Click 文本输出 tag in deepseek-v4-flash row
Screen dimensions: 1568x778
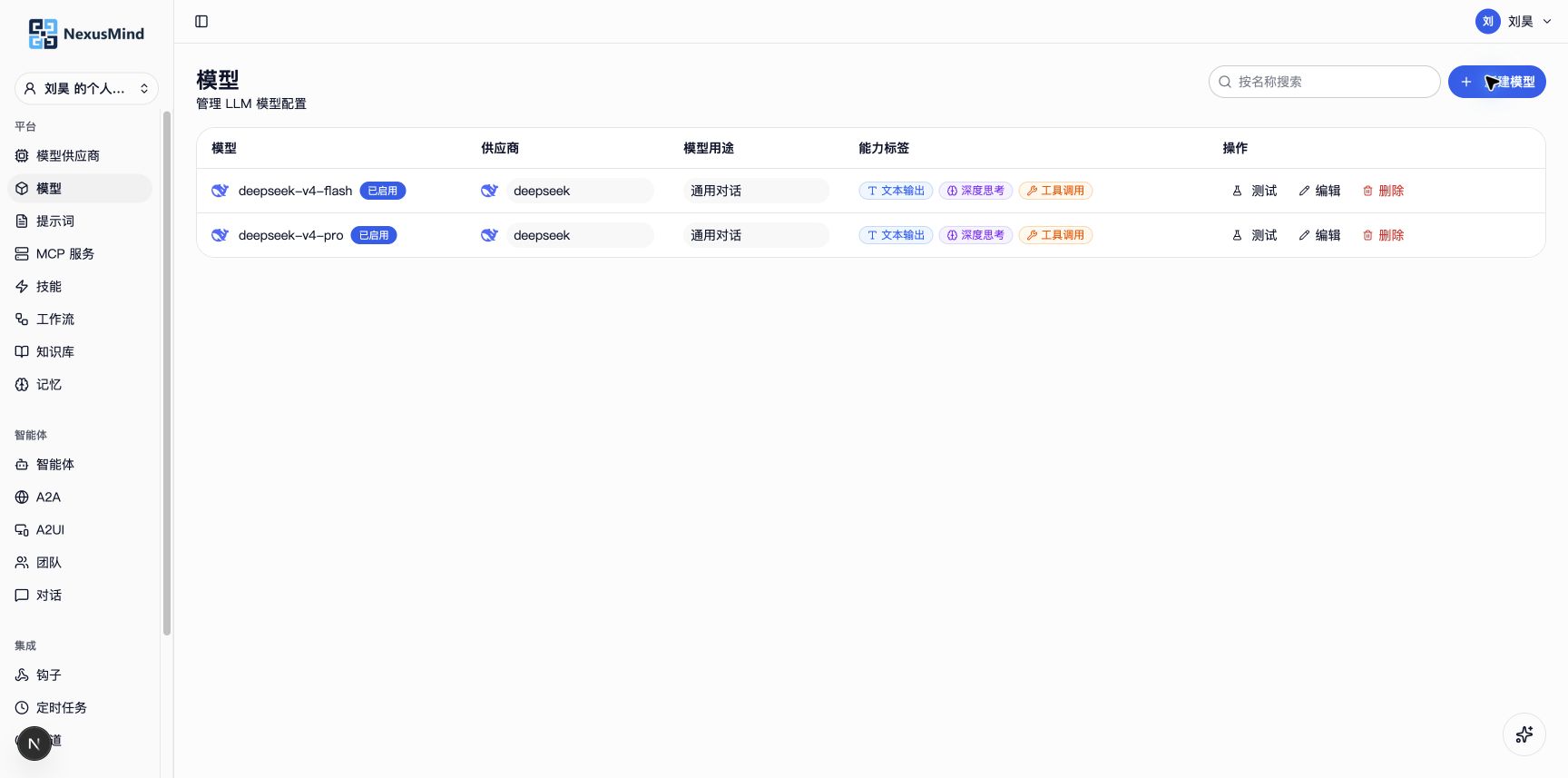click(896, 191)
